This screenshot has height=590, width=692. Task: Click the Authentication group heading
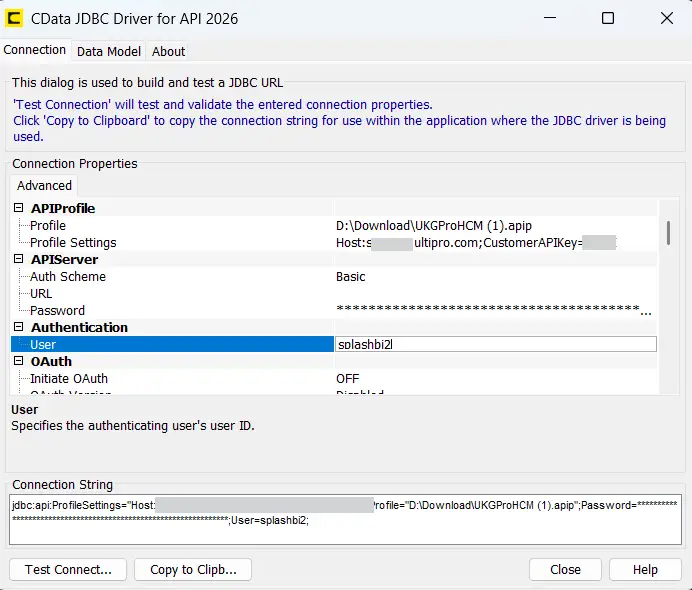click(79, 327)
